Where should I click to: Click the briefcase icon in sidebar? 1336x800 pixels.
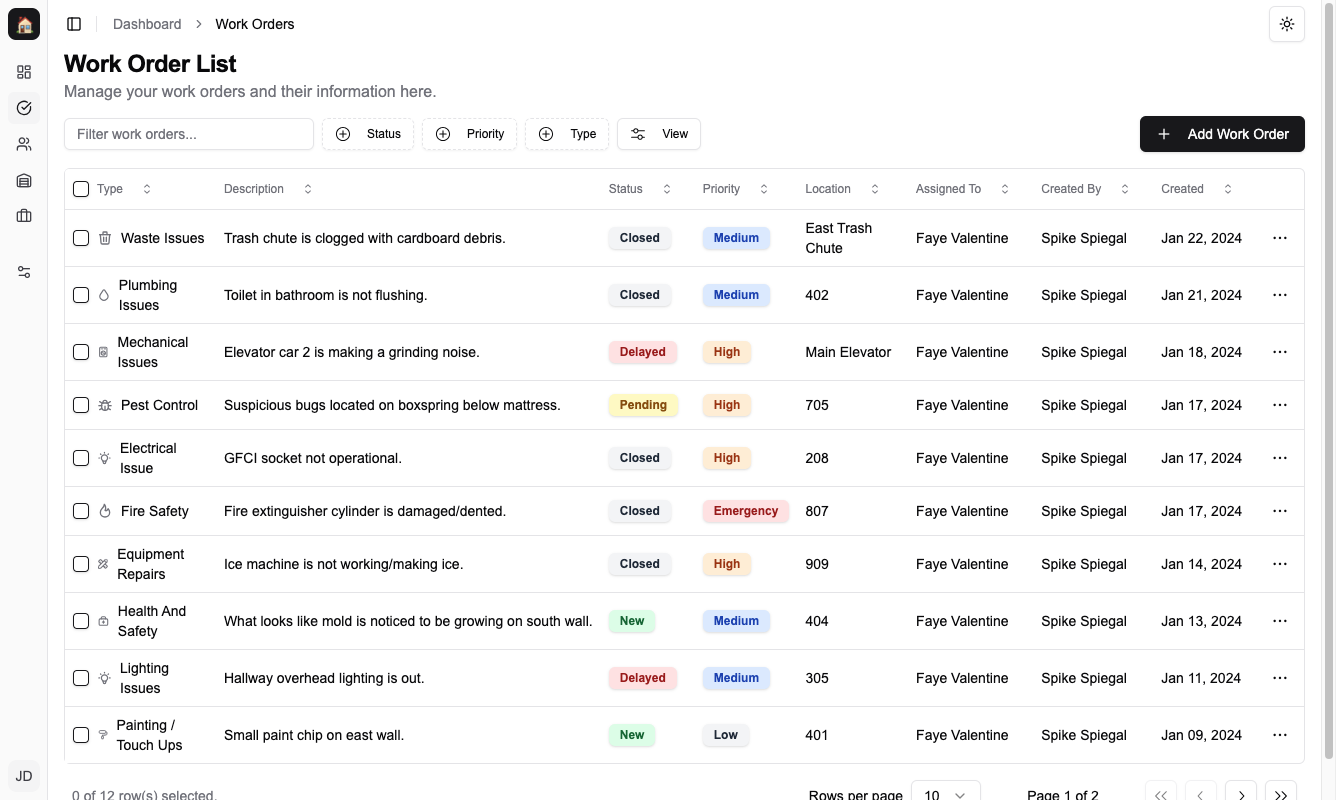tap(24, 216)
